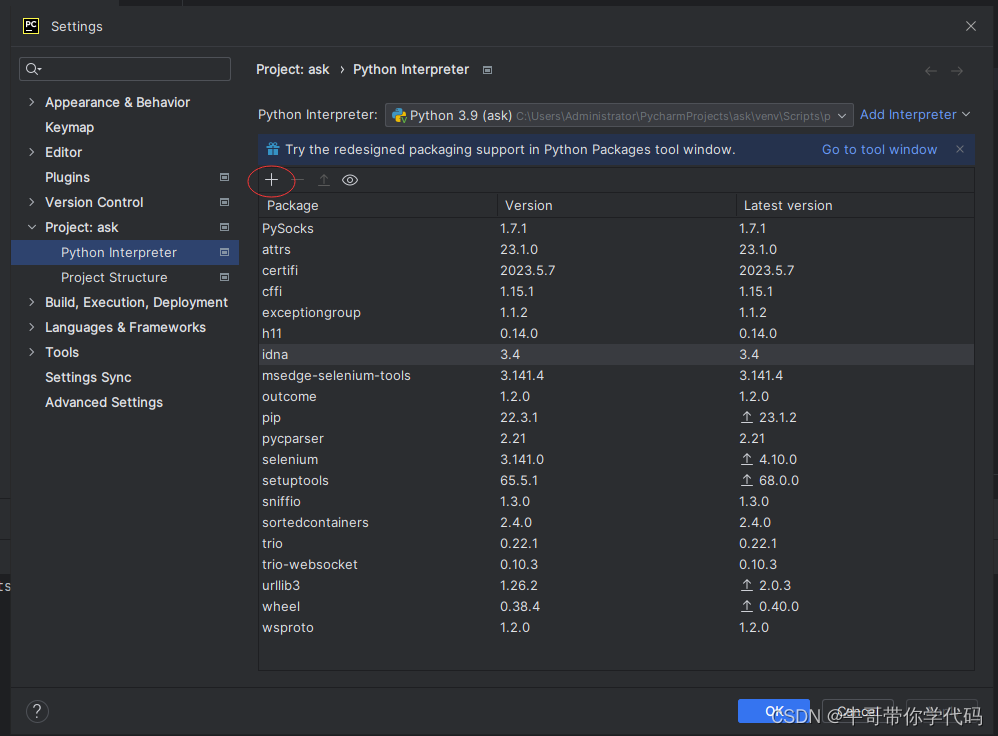Image resolution: width=998 pixels, height=736 pixels.
Task: Click version 3.141.0 in selenium row
Action: tap(522, 459)
